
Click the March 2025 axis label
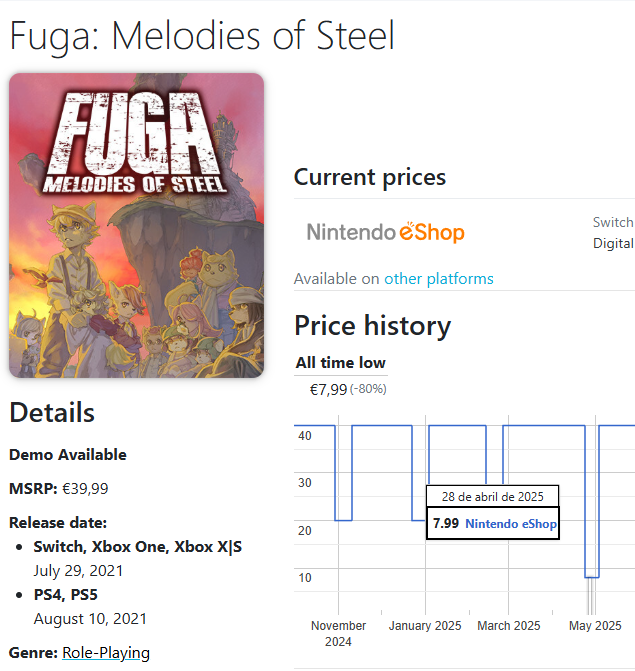click(x=509, y=626)
